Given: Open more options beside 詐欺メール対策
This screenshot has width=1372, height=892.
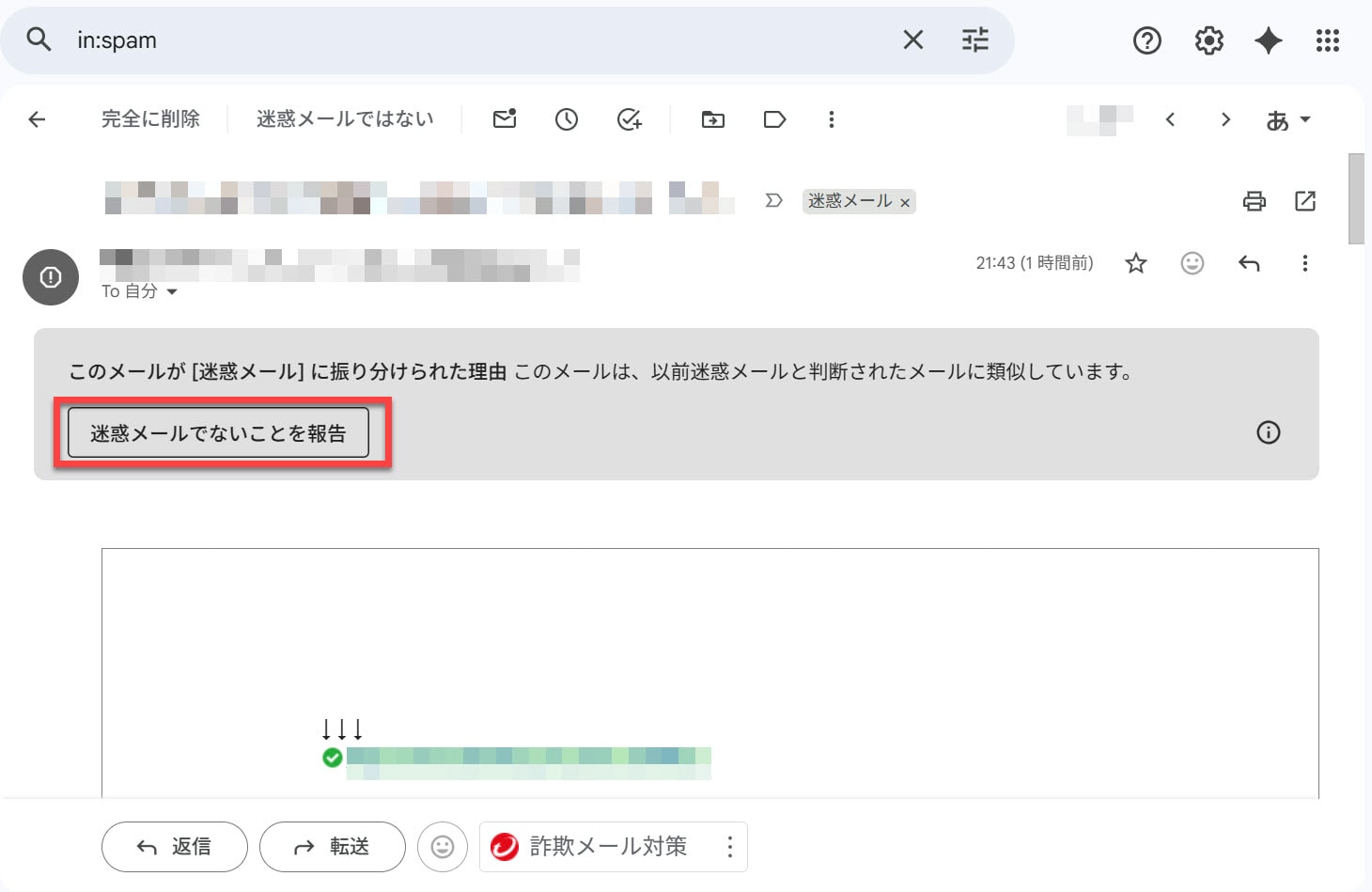Looking at the screenshot, I should tap(729, 847).
